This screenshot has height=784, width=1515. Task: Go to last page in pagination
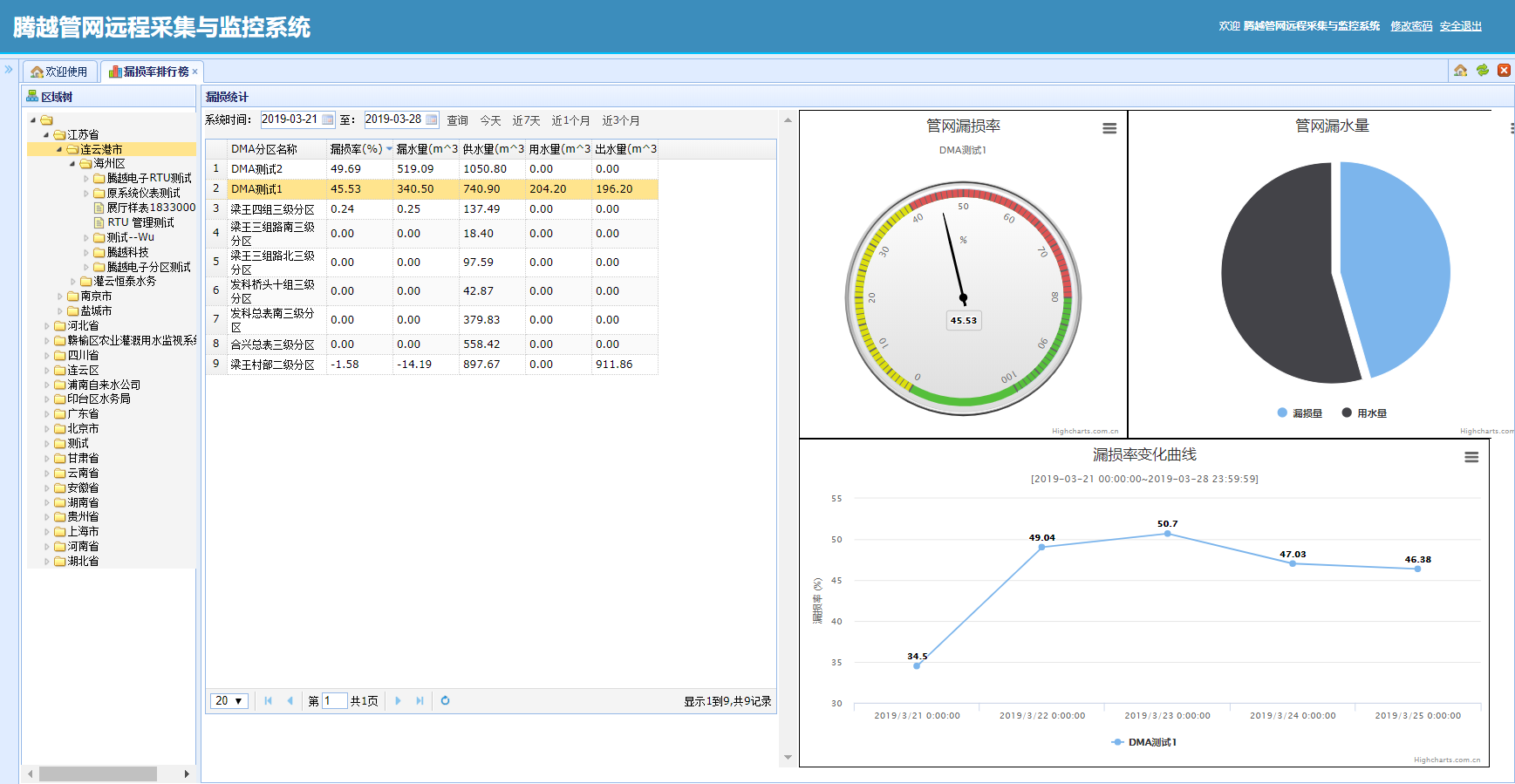click(420, 700)
